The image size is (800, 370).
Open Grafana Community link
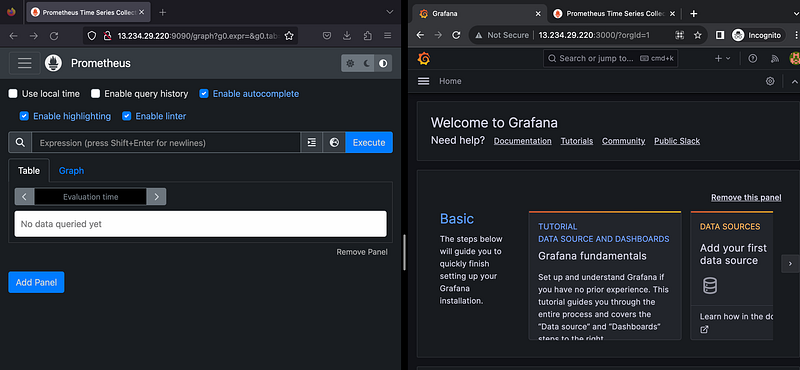coord(623,141)
